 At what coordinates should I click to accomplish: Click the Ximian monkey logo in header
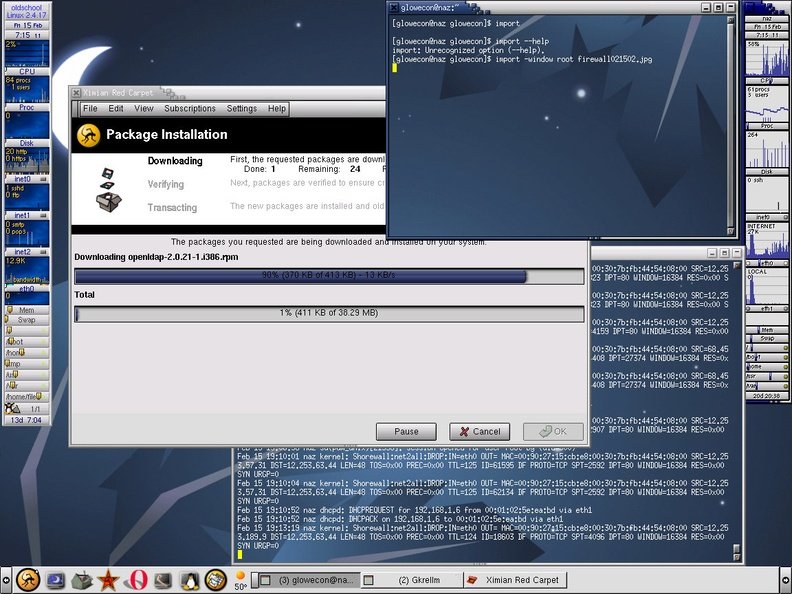(x=88, y=135)
